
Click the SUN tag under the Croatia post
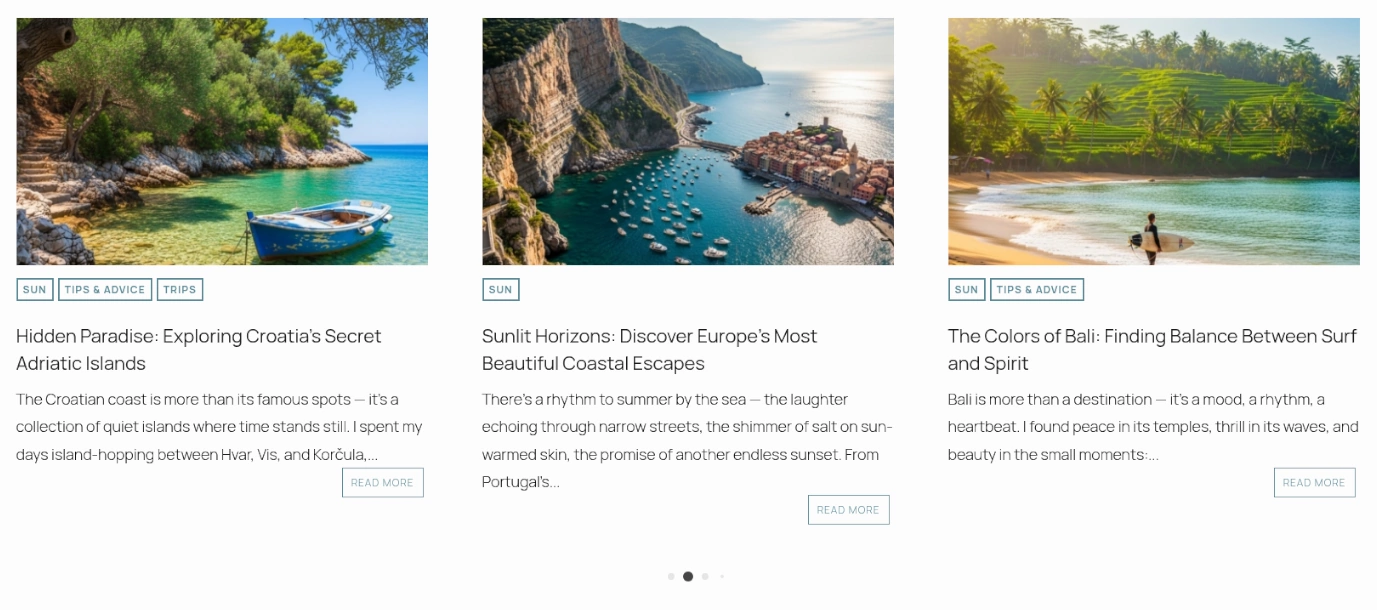coord(35,290)
